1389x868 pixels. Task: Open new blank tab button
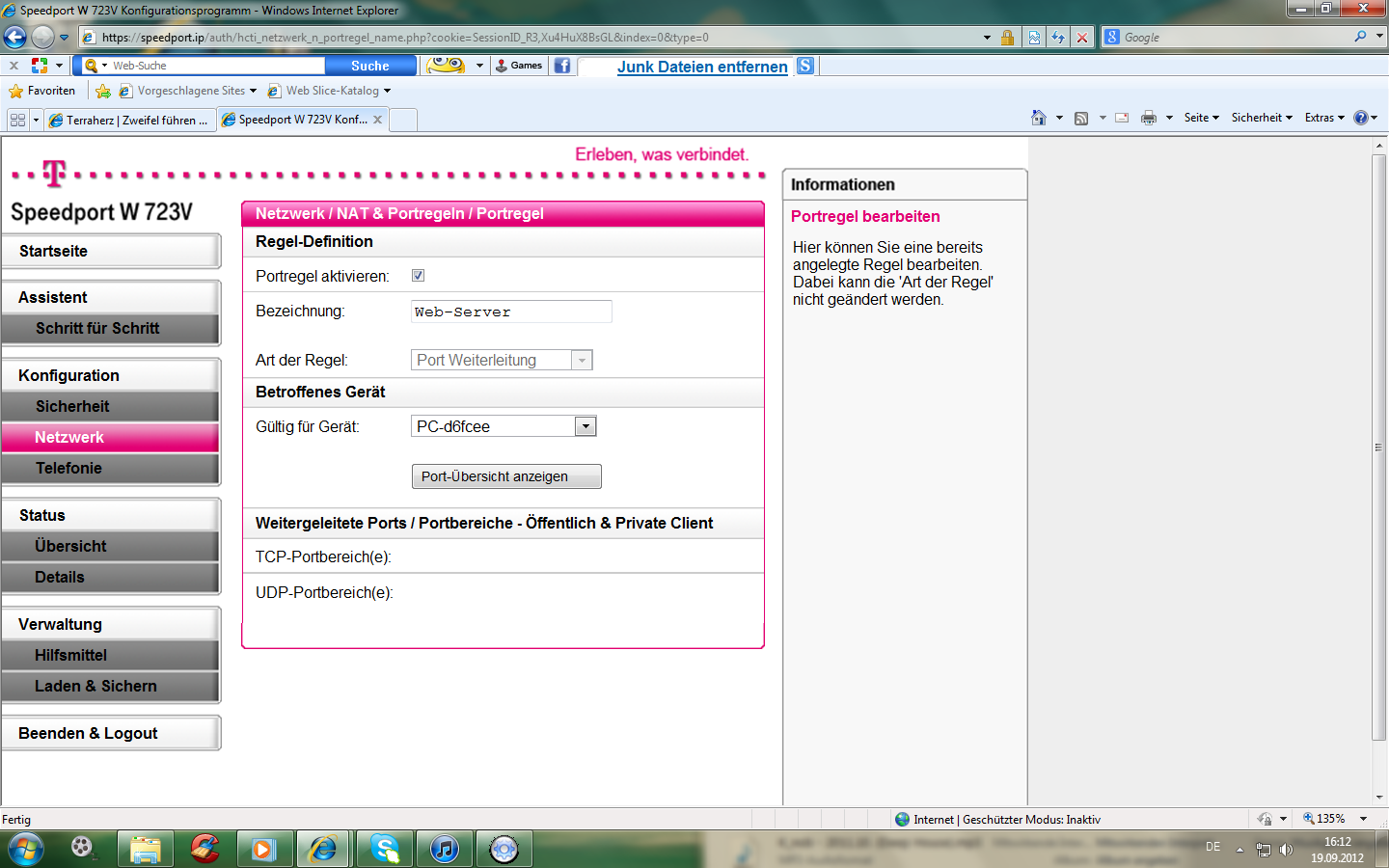pyautogui.click(x=403, y=120)
